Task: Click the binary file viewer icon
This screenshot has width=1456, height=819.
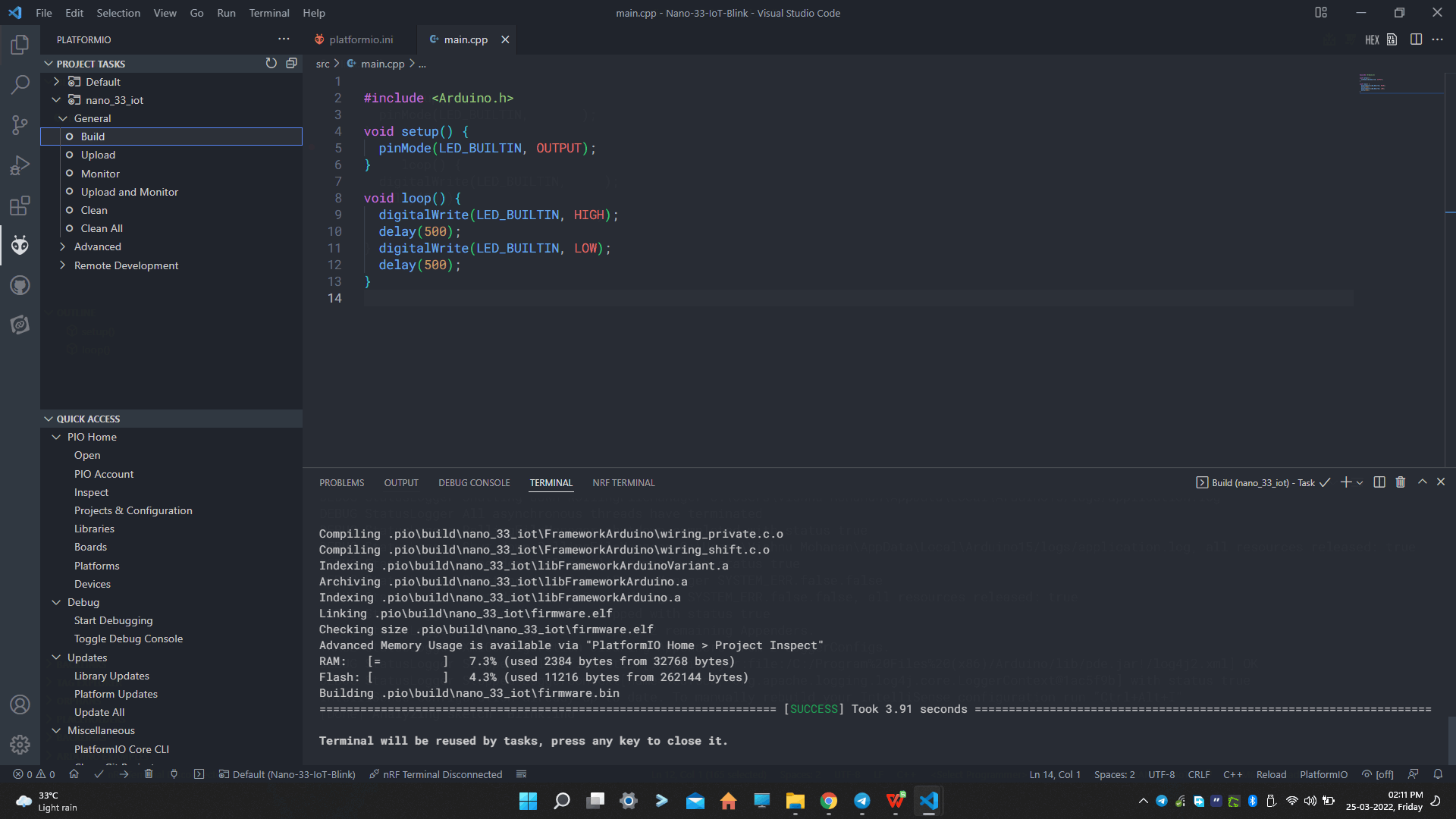Action: (1392, 39)
